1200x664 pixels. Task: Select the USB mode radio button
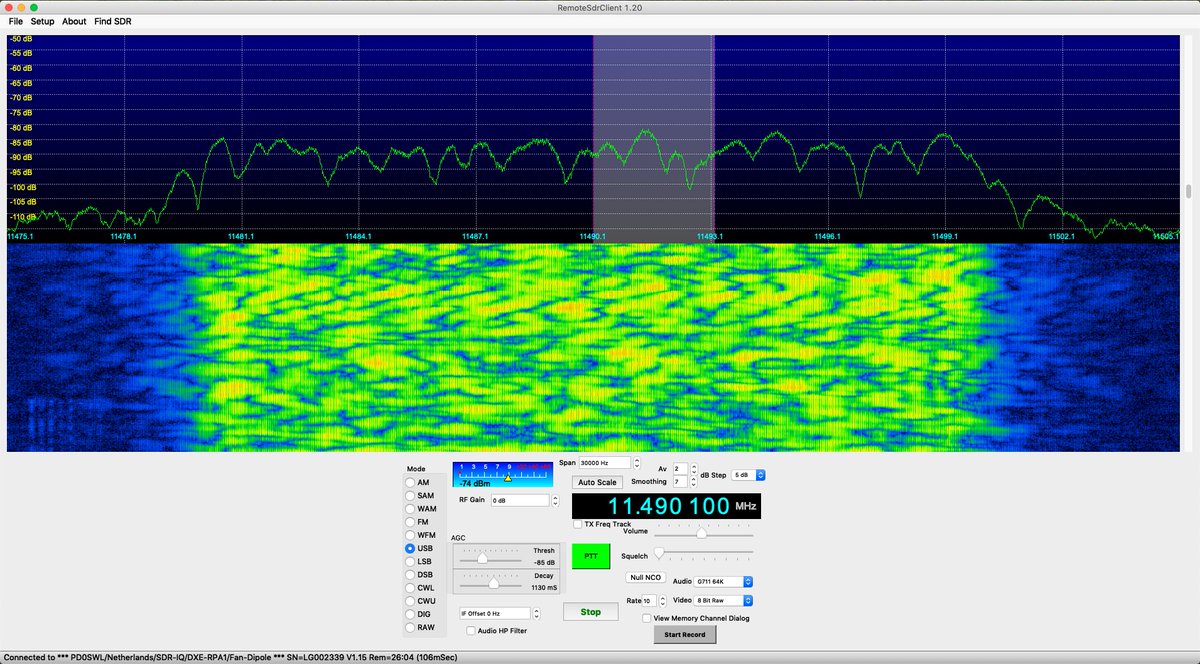pos(410,548)
